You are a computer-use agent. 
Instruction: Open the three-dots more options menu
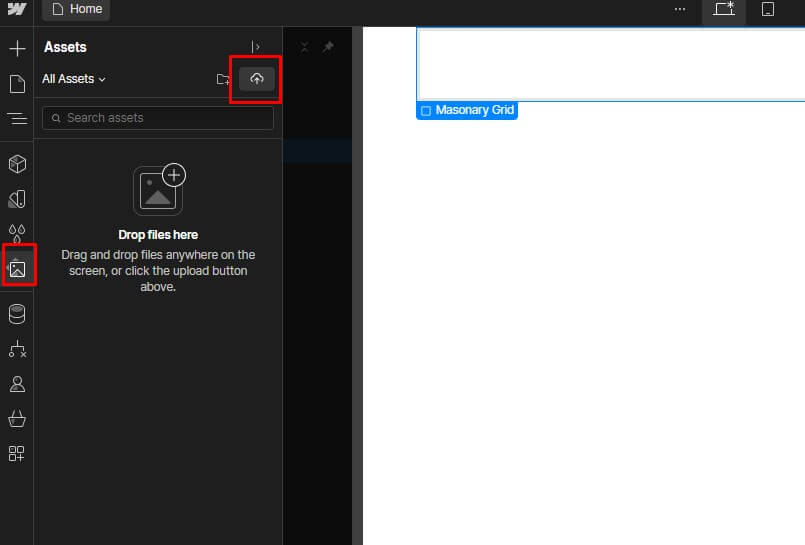(x=680, y=9)
